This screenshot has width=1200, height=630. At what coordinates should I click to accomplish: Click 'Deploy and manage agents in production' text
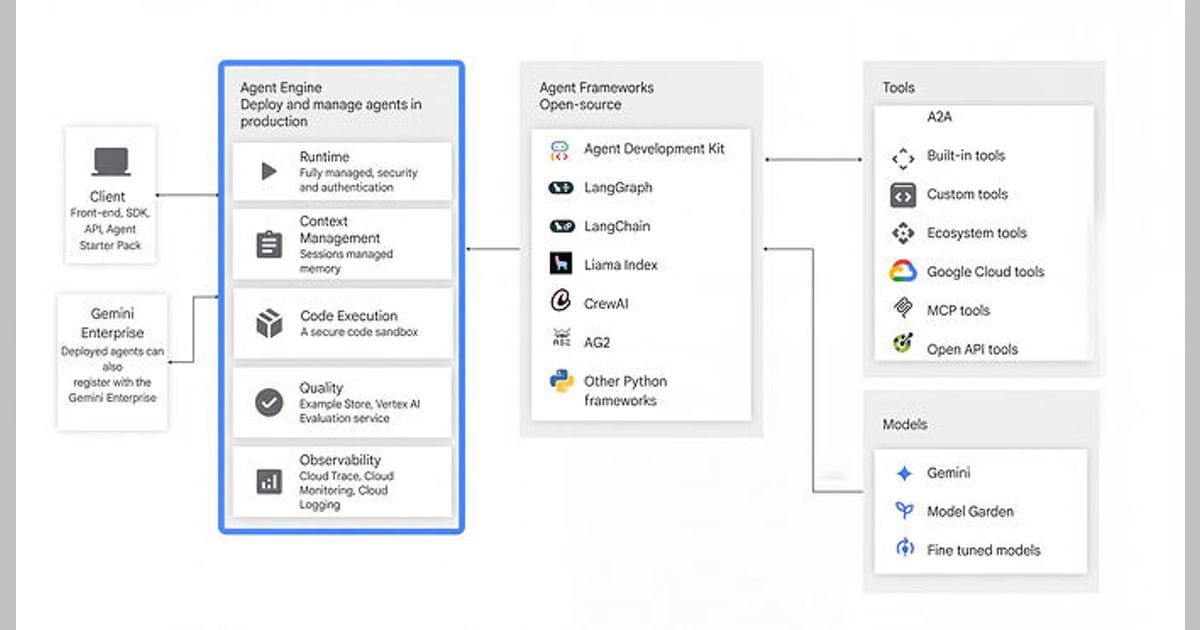[331, 113]
